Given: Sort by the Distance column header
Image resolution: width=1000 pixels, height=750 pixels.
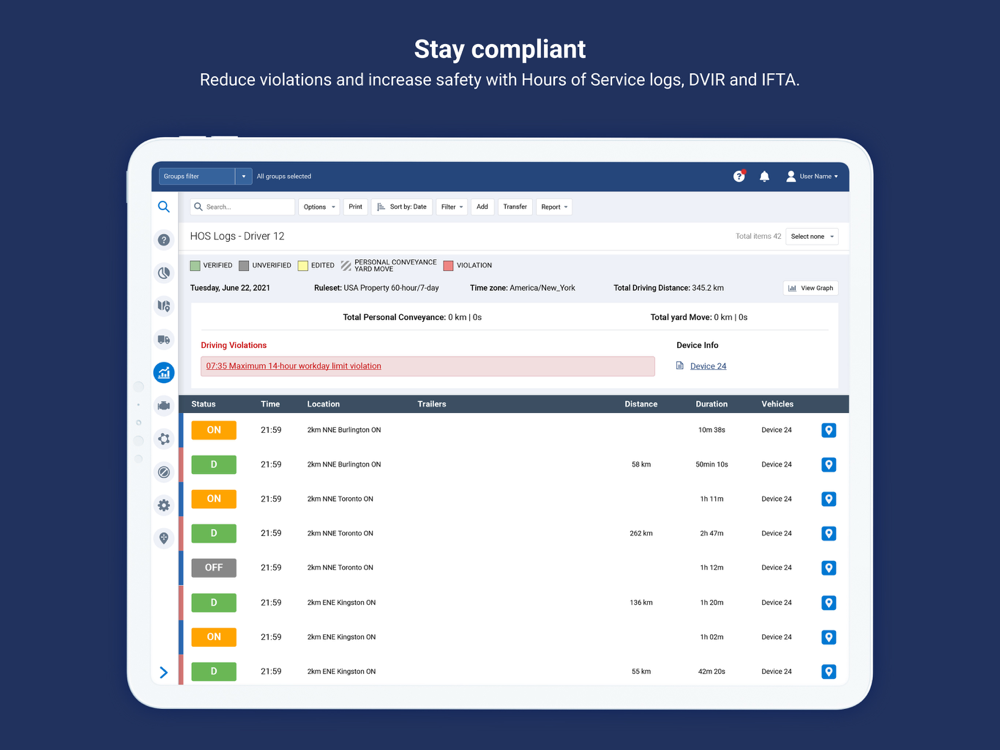Looking at the screenshot, I should (x=641, y=404).
